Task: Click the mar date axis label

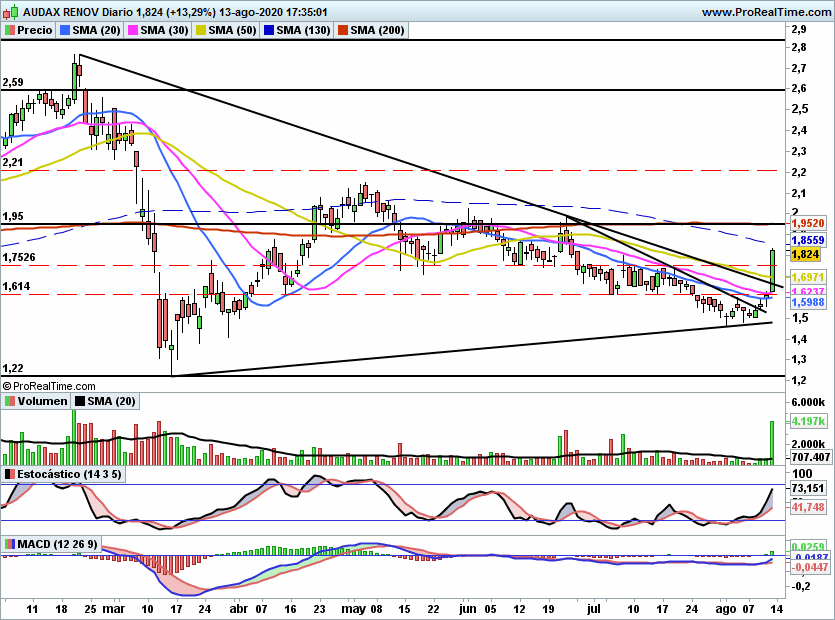Action: click(113, 609)
